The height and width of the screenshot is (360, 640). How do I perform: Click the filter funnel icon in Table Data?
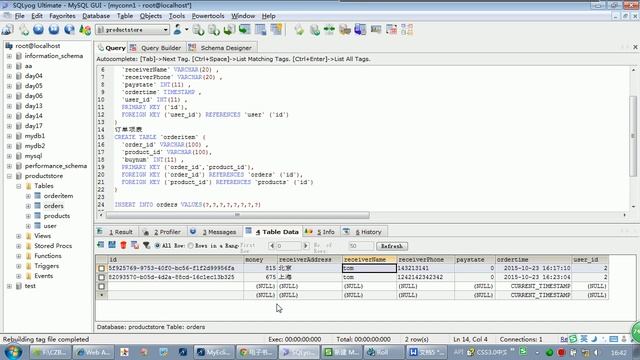tap(146, 245)
